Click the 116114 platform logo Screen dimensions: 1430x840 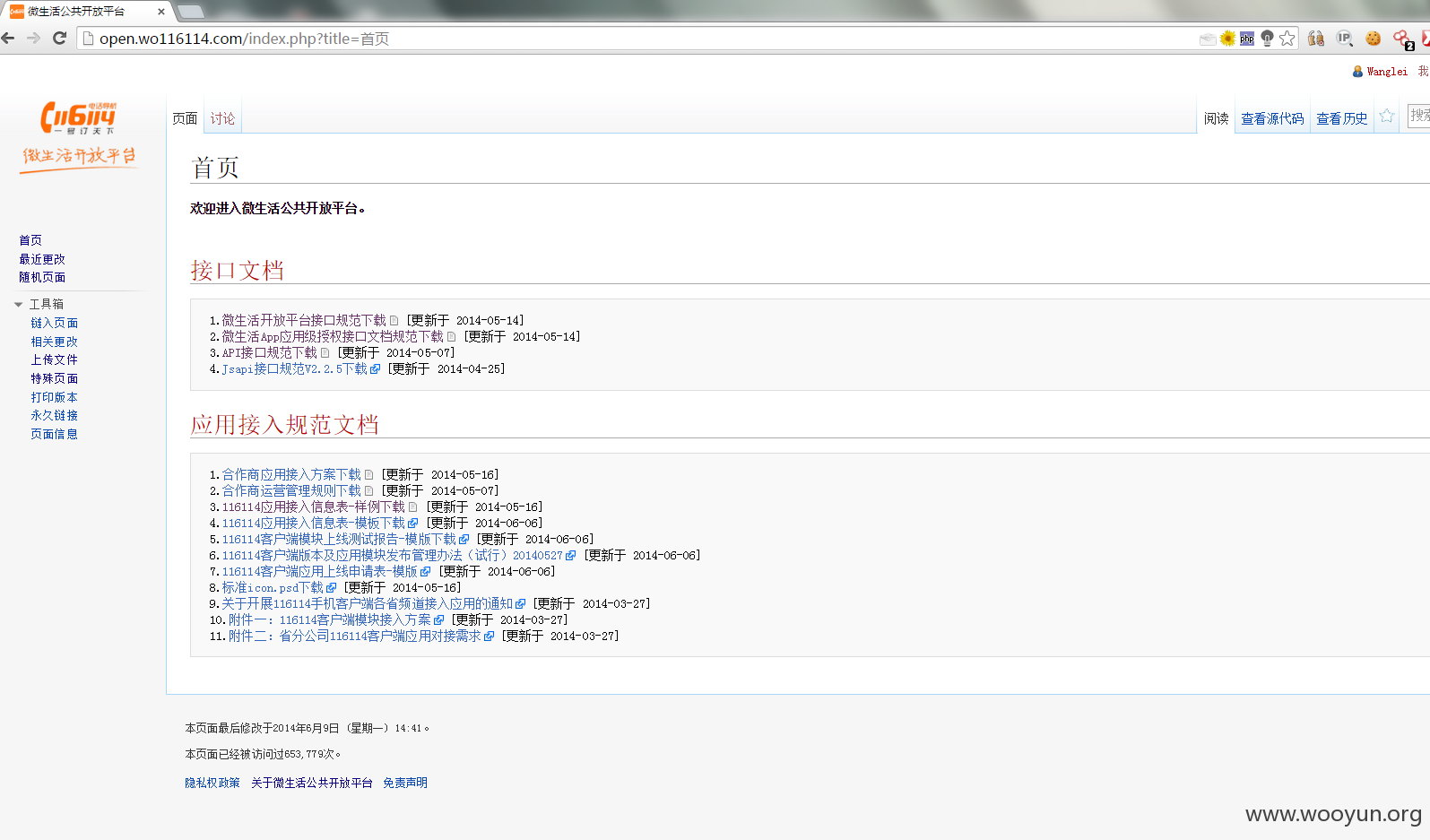coord(79,136)
